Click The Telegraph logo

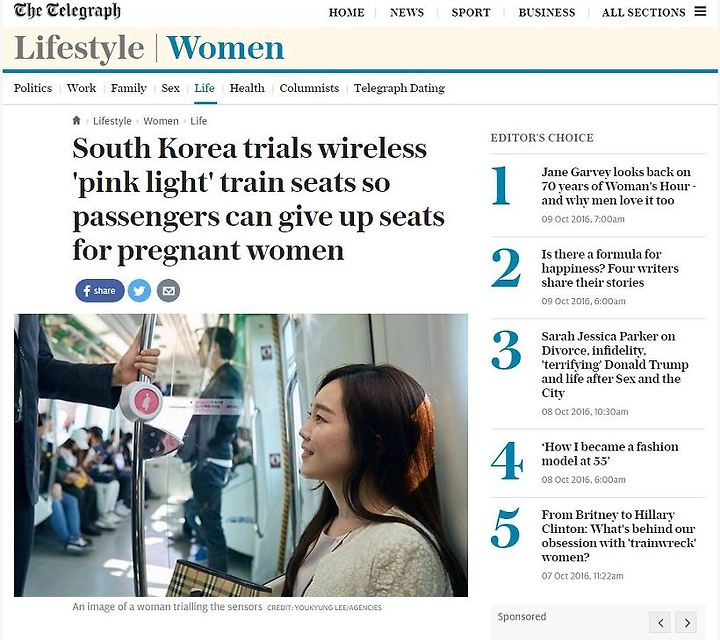click(x=67, y=11)
